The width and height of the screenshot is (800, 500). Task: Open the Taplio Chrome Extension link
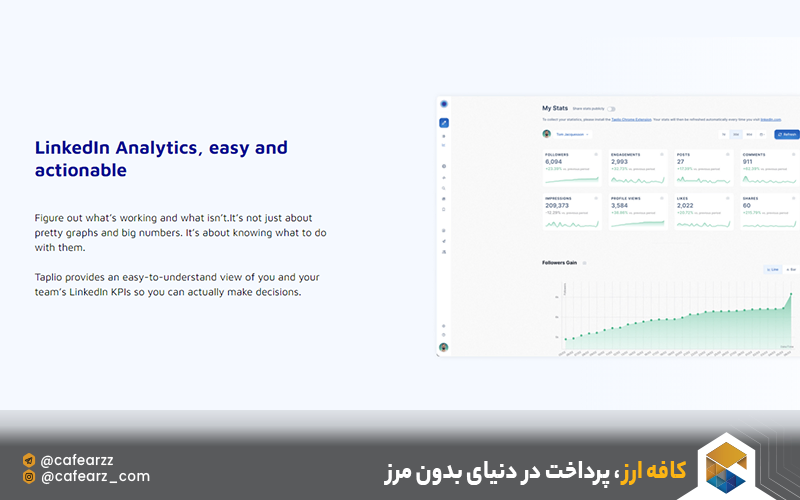(630, 118)
